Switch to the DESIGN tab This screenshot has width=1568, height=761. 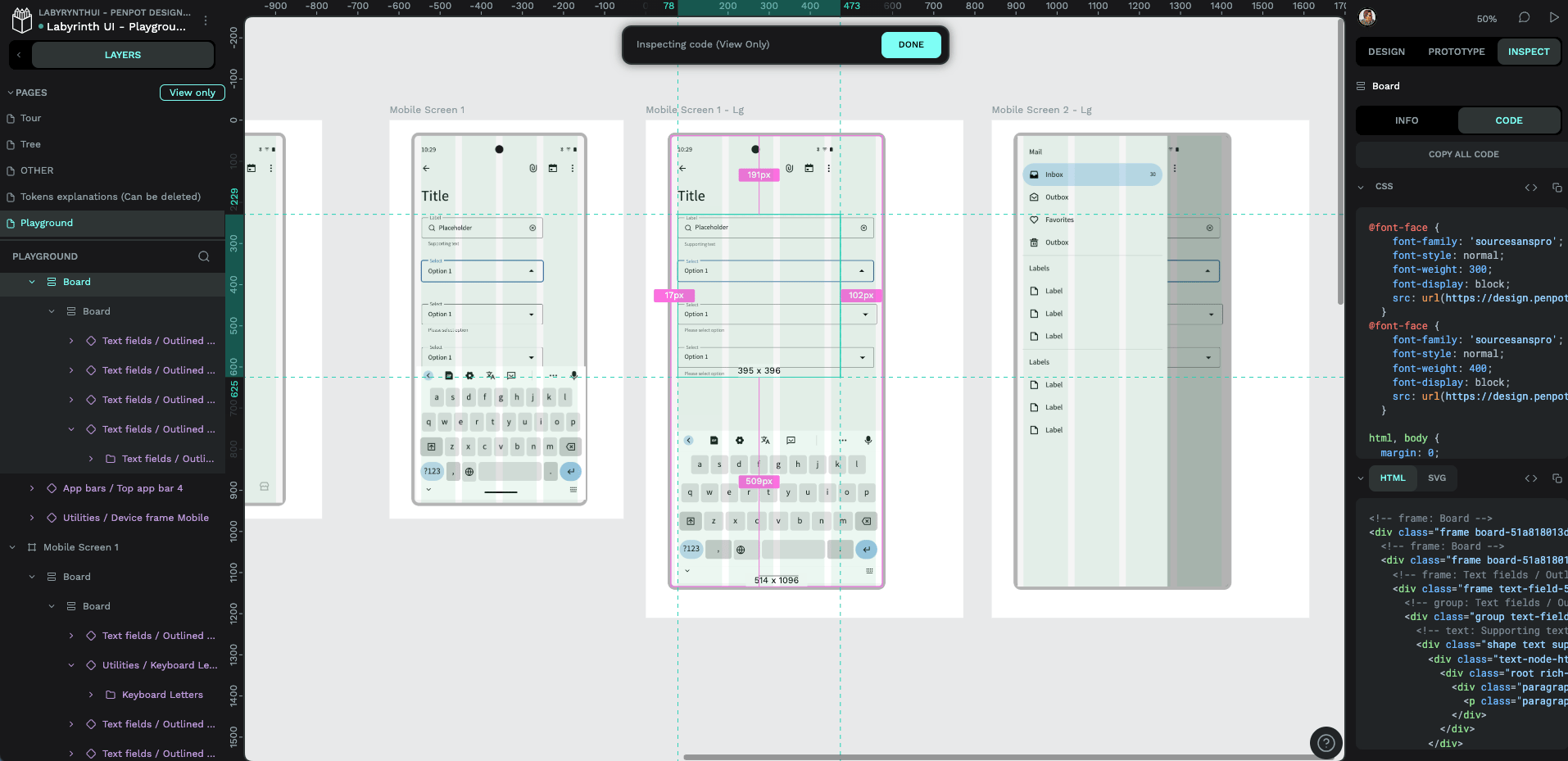pos(1386,52)
